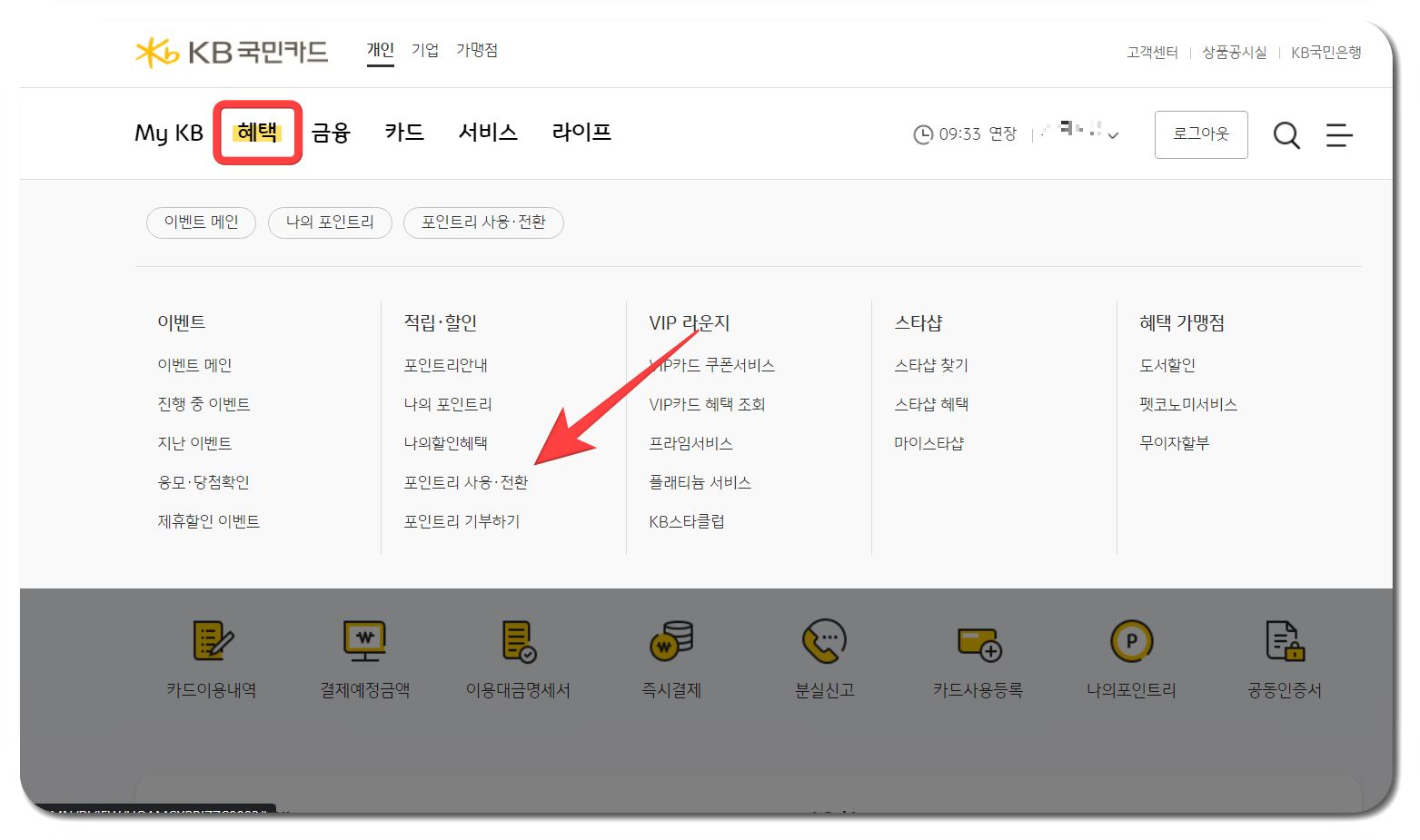Screen dimensions: 1420x840
Task: Open 분실신고 loss report phone icon
Action: coord(823,658)
